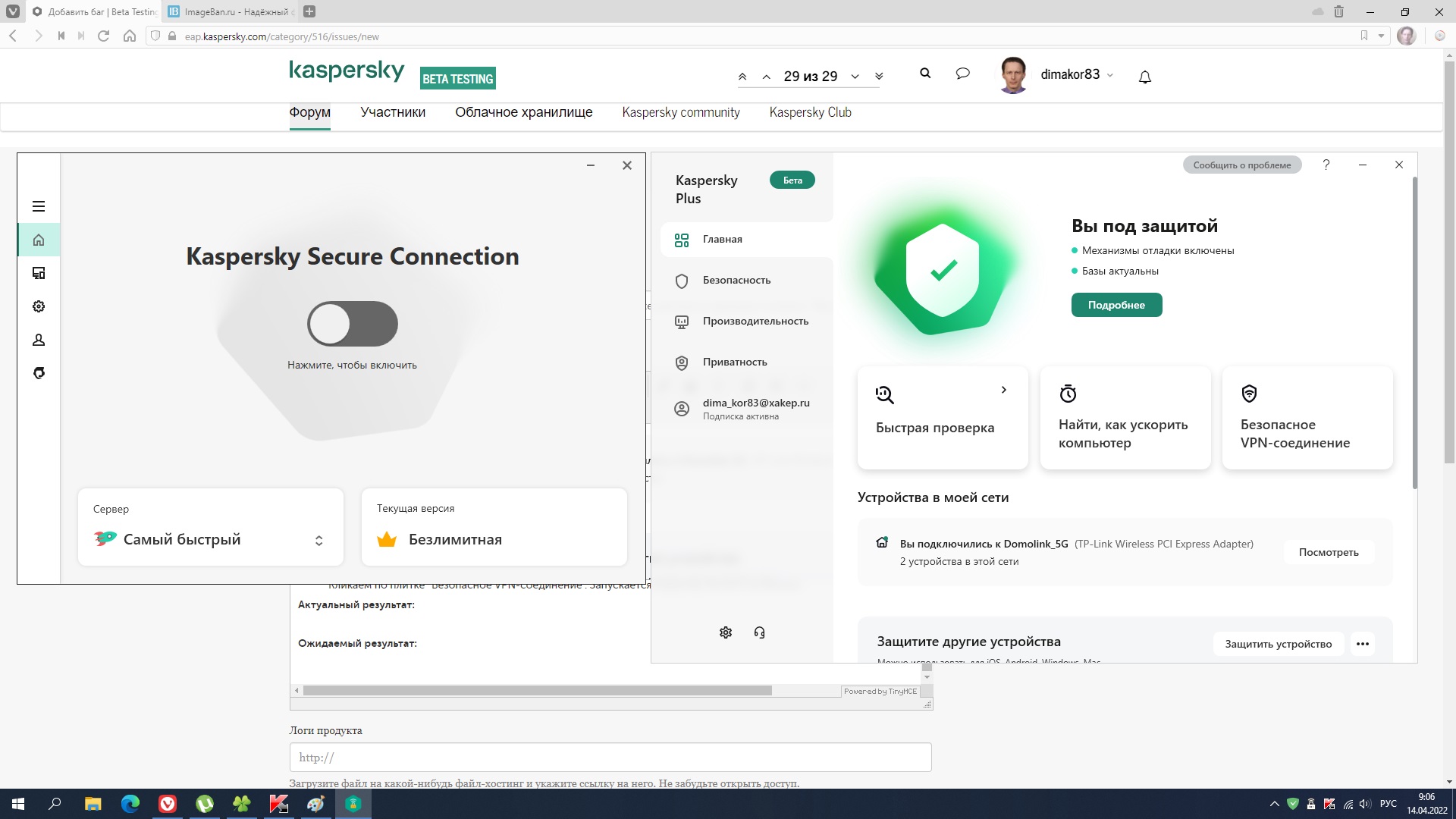Click the Логи продукта URL field
This screenshot has height=819, width=1456.
610,758
